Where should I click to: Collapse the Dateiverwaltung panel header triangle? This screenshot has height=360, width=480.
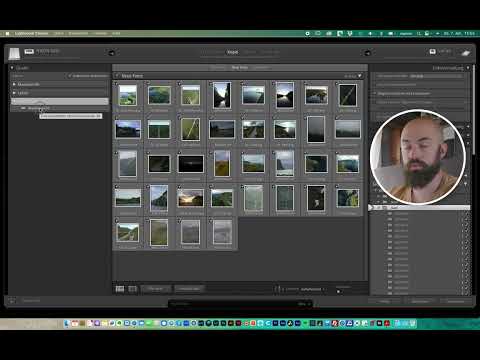[468, 68]
